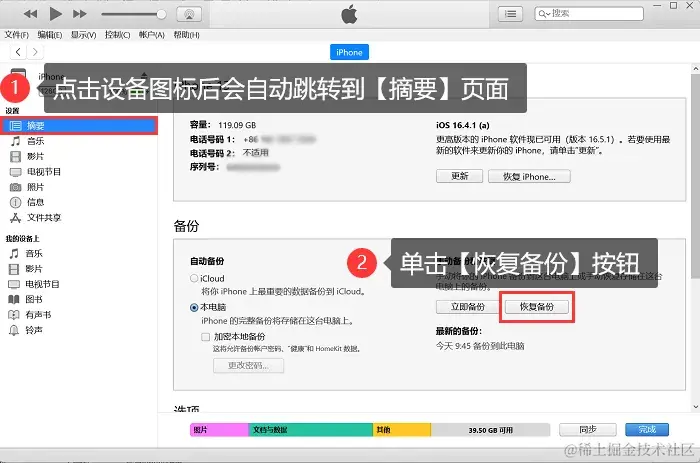Screen dimensions: 700x463
Task: Select the blue iPhone tab button
Action: 349,52
